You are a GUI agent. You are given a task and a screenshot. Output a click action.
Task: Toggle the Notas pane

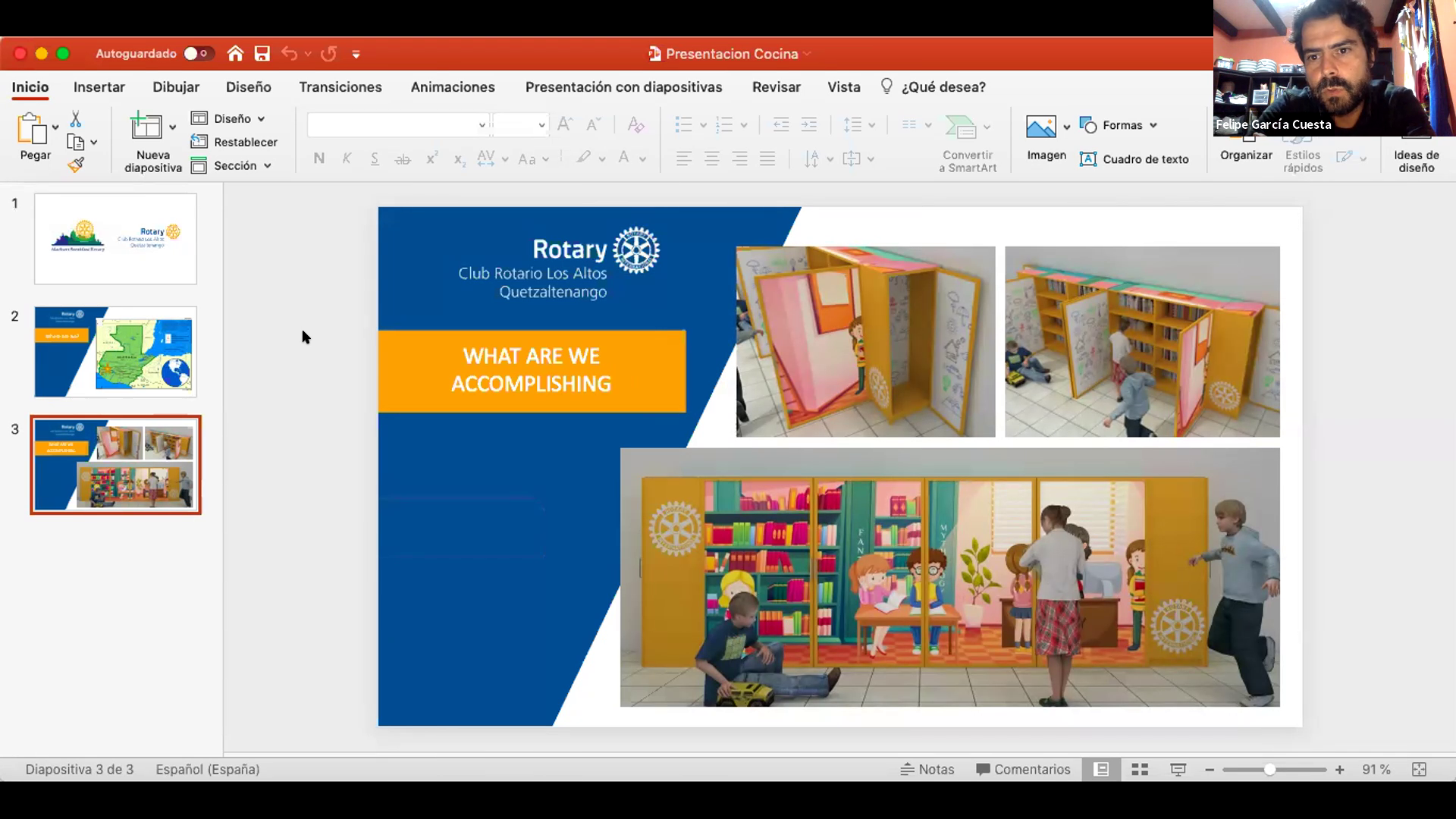[x=927, y=770]
